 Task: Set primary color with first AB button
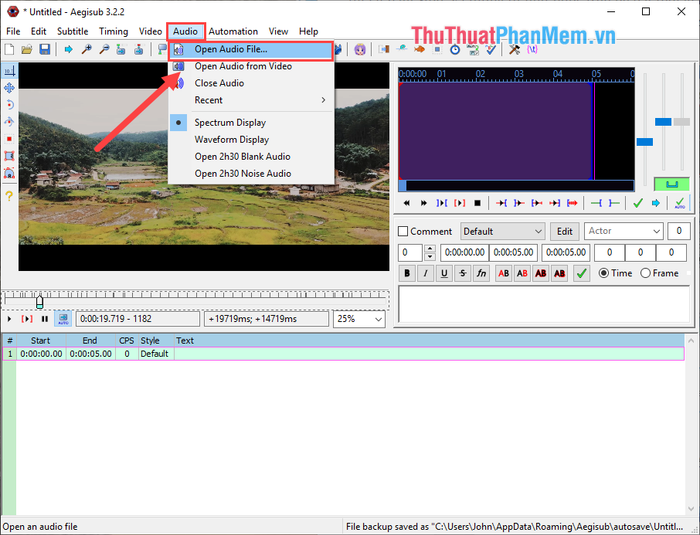(x=504, y=273)
